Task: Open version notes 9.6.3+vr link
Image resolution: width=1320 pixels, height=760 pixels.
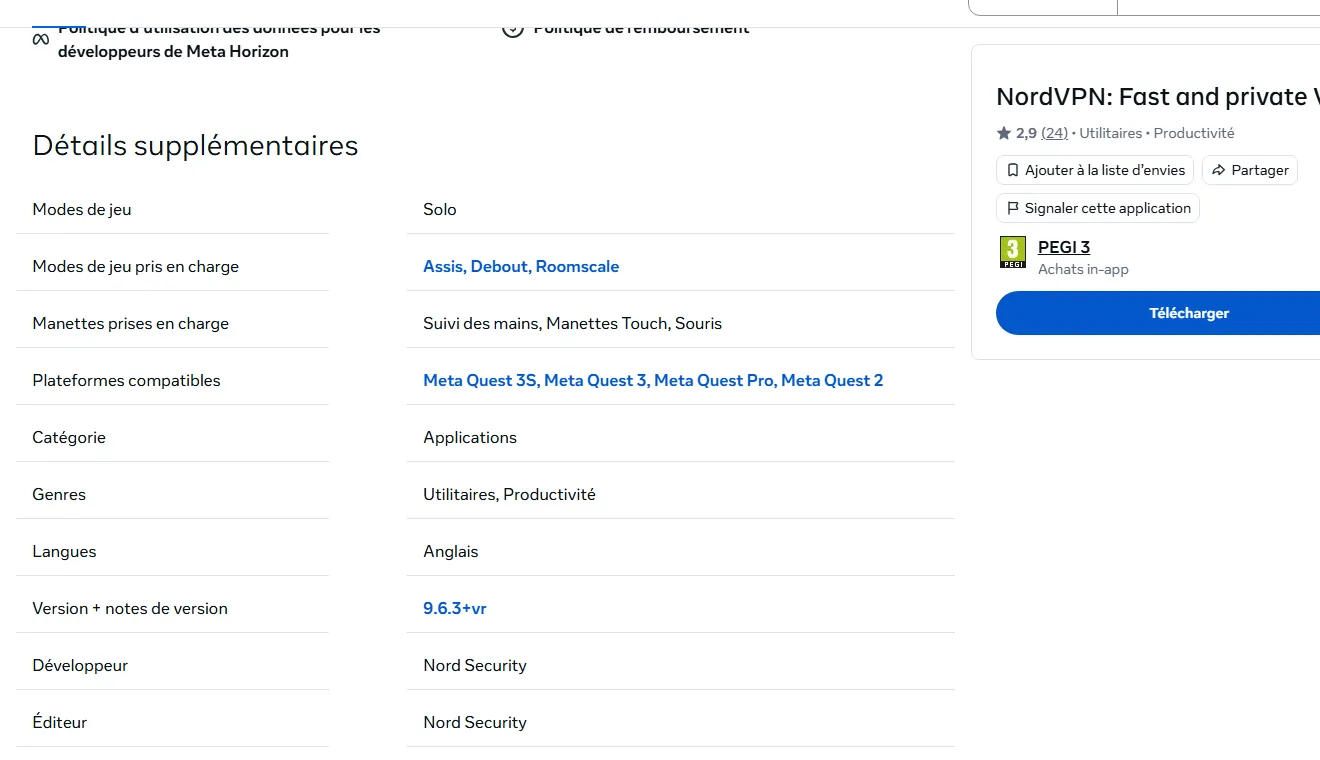Action: coord(455,608)
